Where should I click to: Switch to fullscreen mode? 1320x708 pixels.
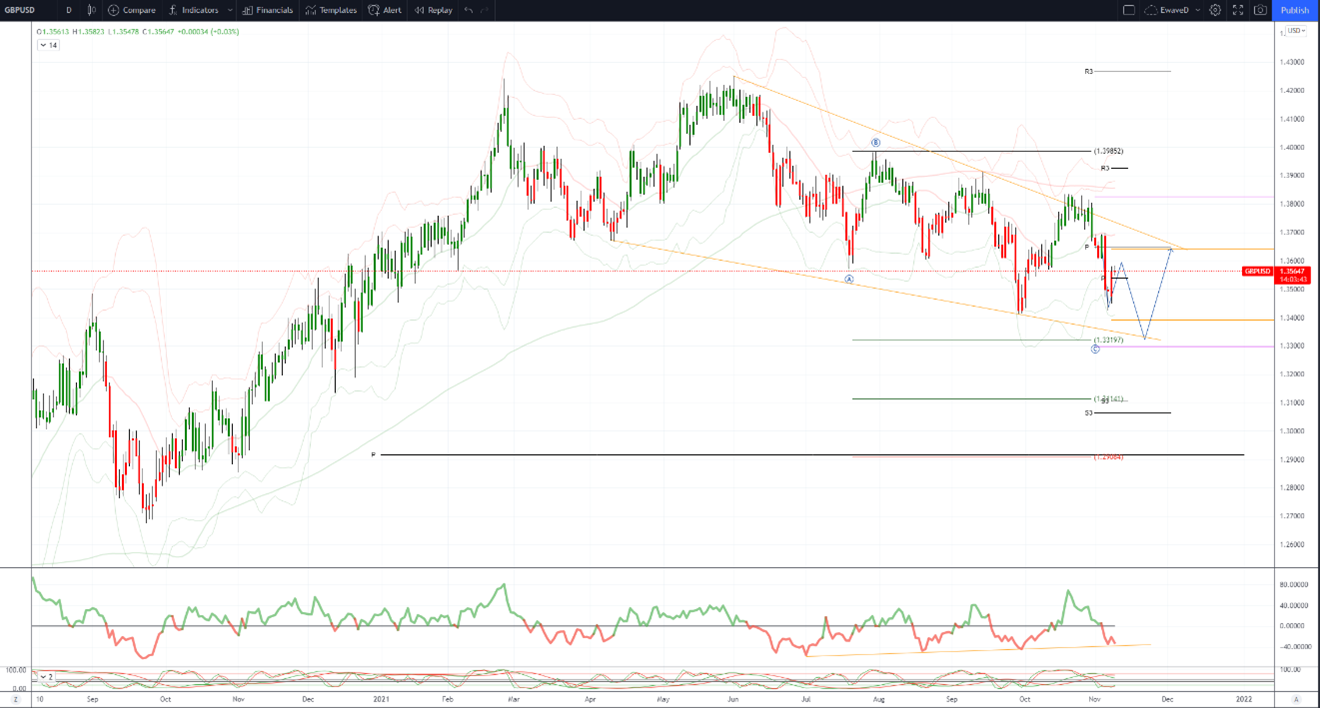1238,10
